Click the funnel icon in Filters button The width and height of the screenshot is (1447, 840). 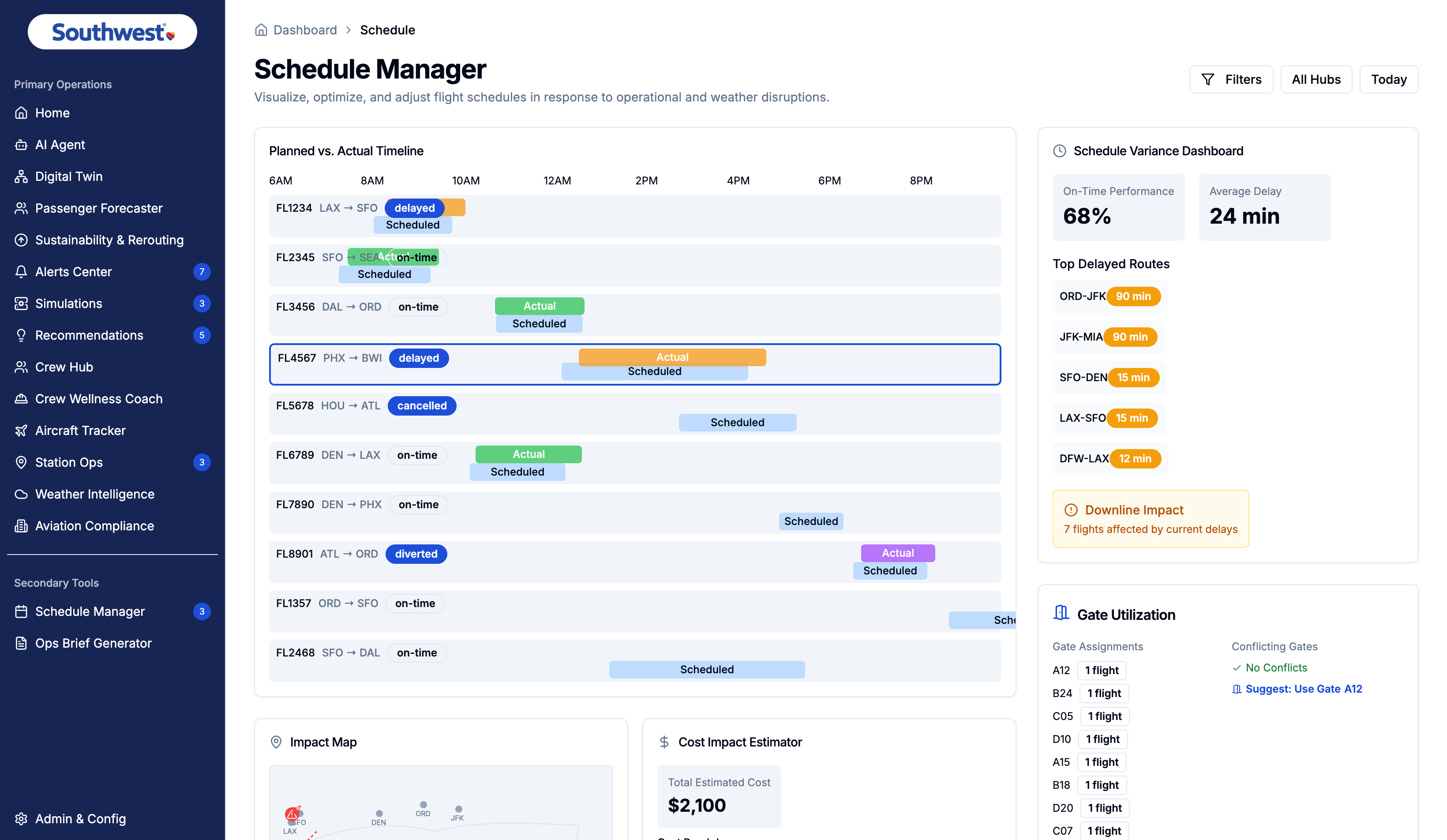[1207, 79]
